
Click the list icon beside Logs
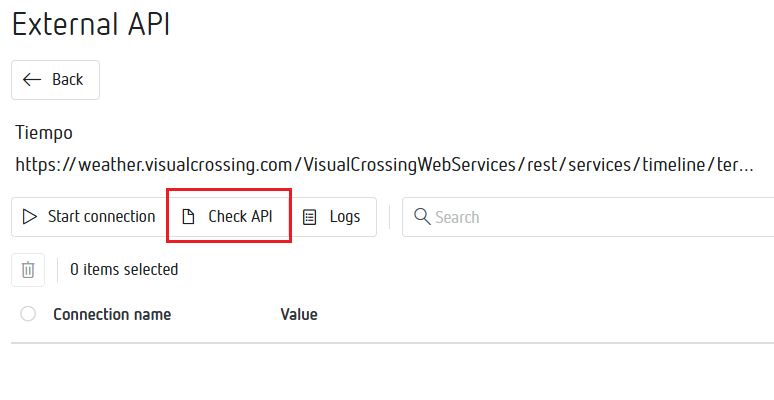[x=310, y=217]
